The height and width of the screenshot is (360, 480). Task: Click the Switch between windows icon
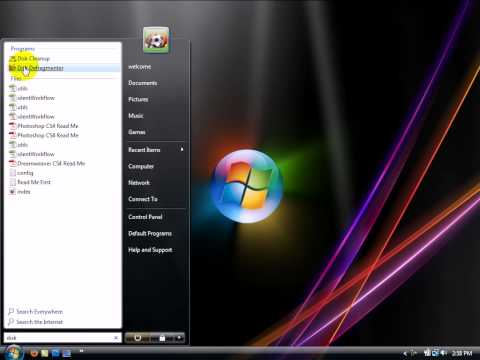(67, 353)
